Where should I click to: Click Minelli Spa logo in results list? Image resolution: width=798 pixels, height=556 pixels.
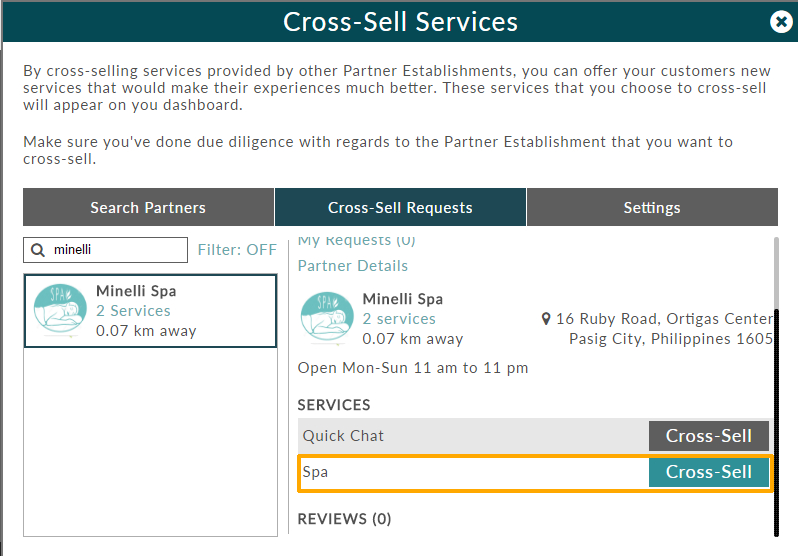pos(60,311)
